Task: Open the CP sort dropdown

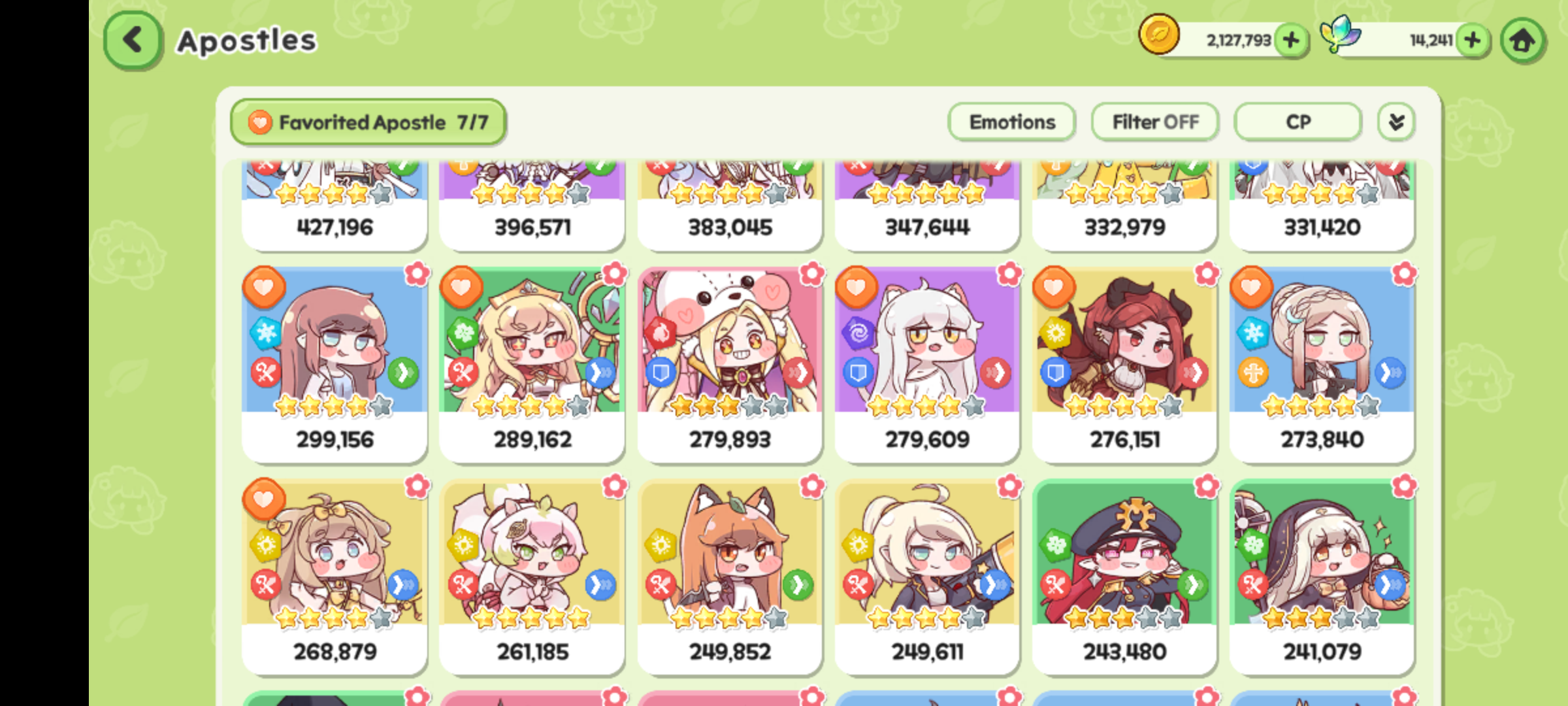Action: point(1298,122)
